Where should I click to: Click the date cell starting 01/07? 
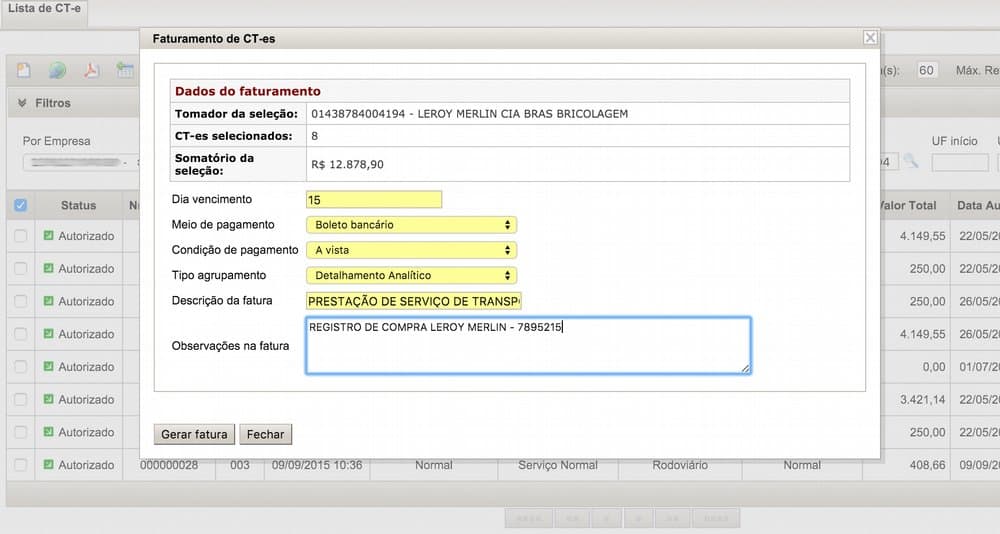click(x=979, y=367)
